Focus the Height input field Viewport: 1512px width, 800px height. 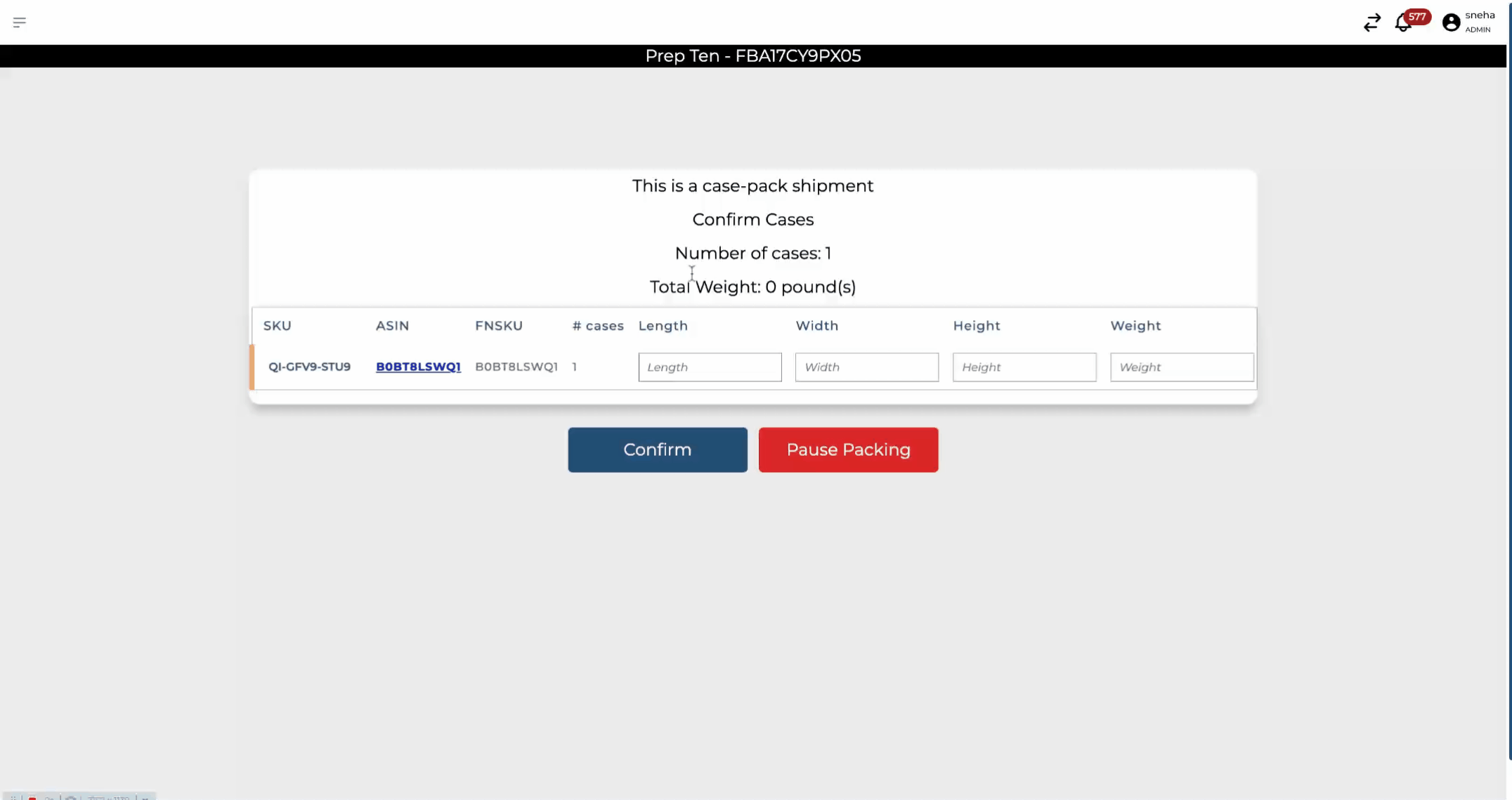(x=1024, y=367)
